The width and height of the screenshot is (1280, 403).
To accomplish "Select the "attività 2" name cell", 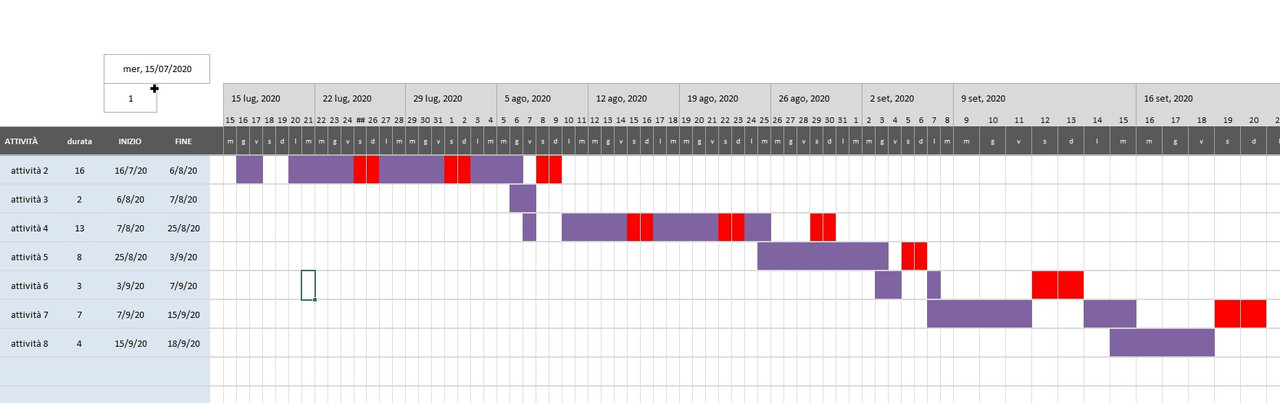I will (x=27, y=170).
